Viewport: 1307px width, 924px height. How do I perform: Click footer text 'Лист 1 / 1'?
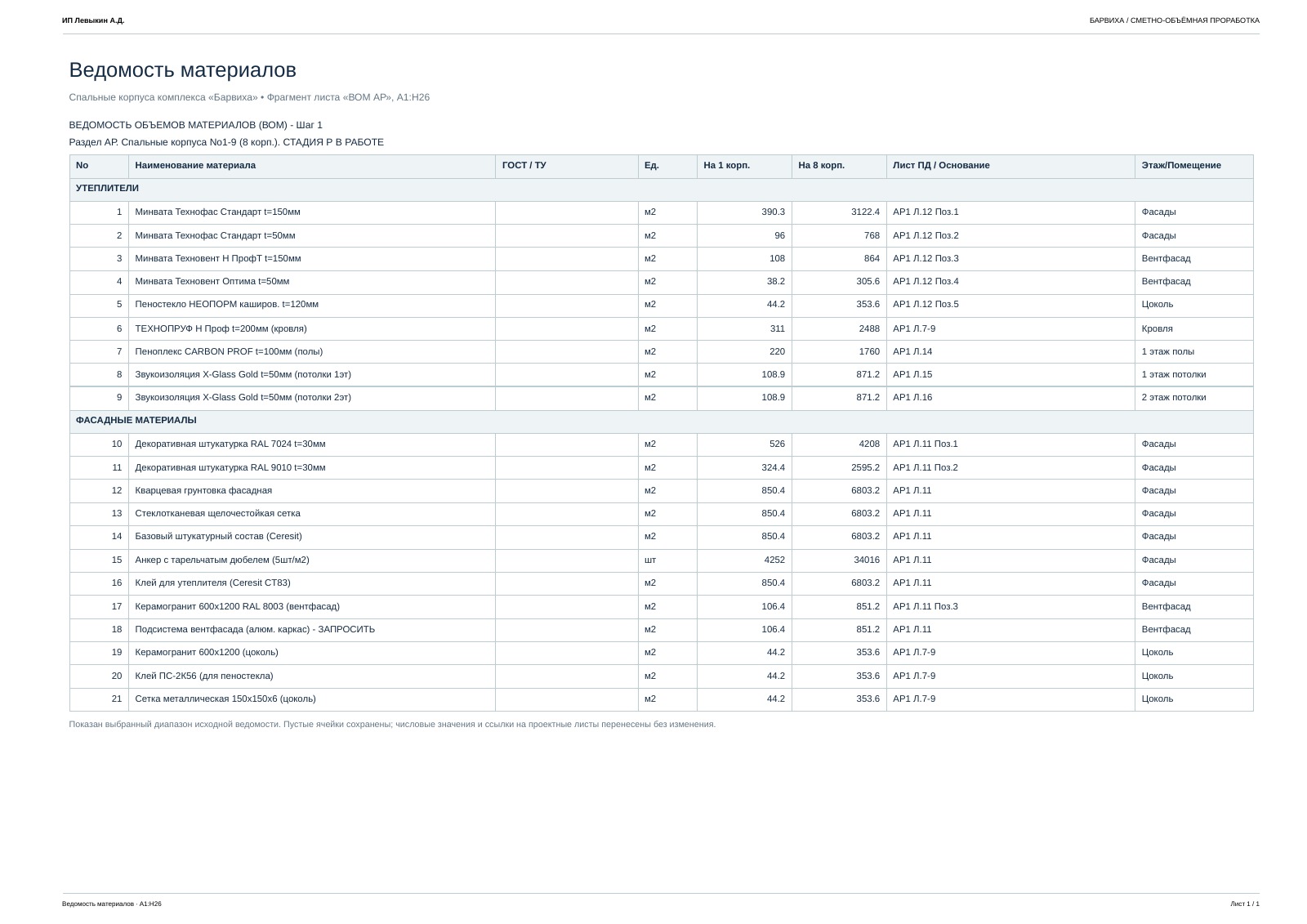coord(1245,904)
